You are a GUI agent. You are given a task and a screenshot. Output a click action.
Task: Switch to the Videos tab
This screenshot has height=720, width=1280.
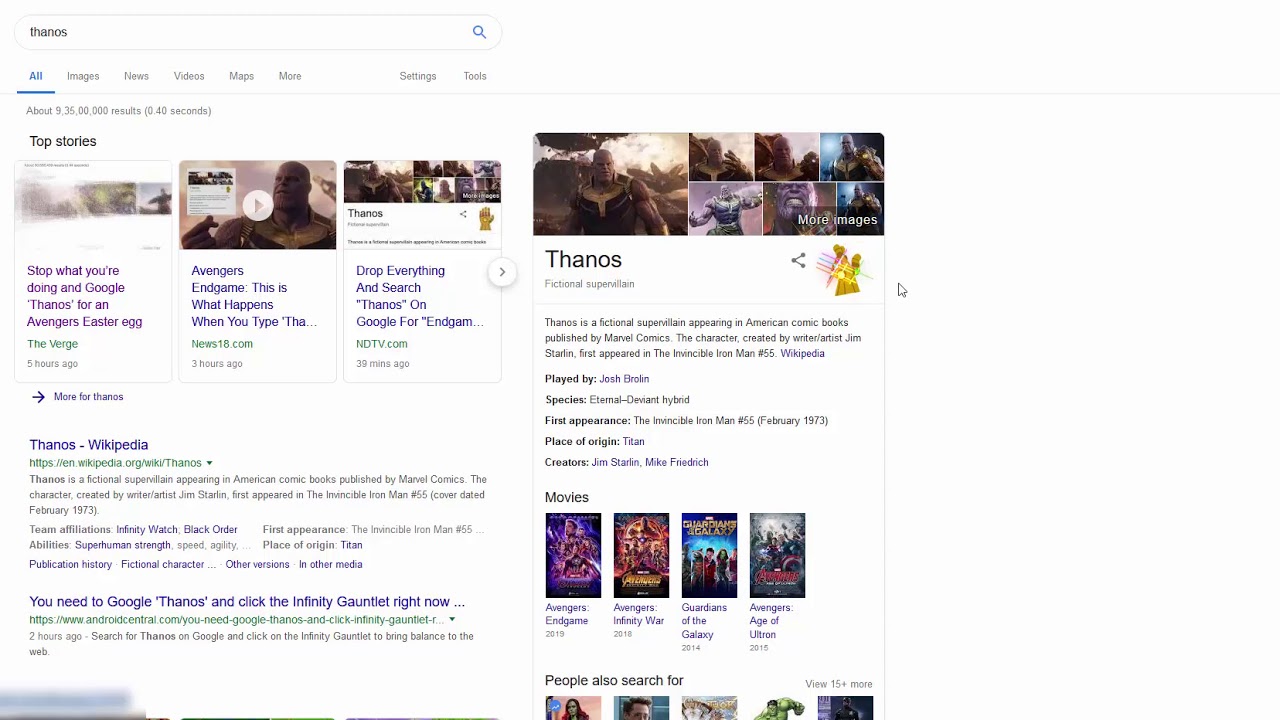pos(189,76)
